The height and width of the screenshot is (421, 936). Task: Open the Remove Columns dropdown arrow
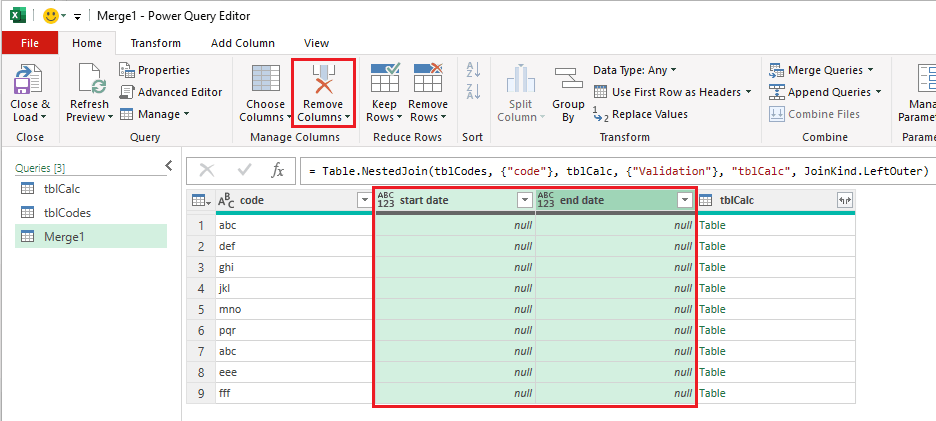pyautogui.click(x=348, y=117)
